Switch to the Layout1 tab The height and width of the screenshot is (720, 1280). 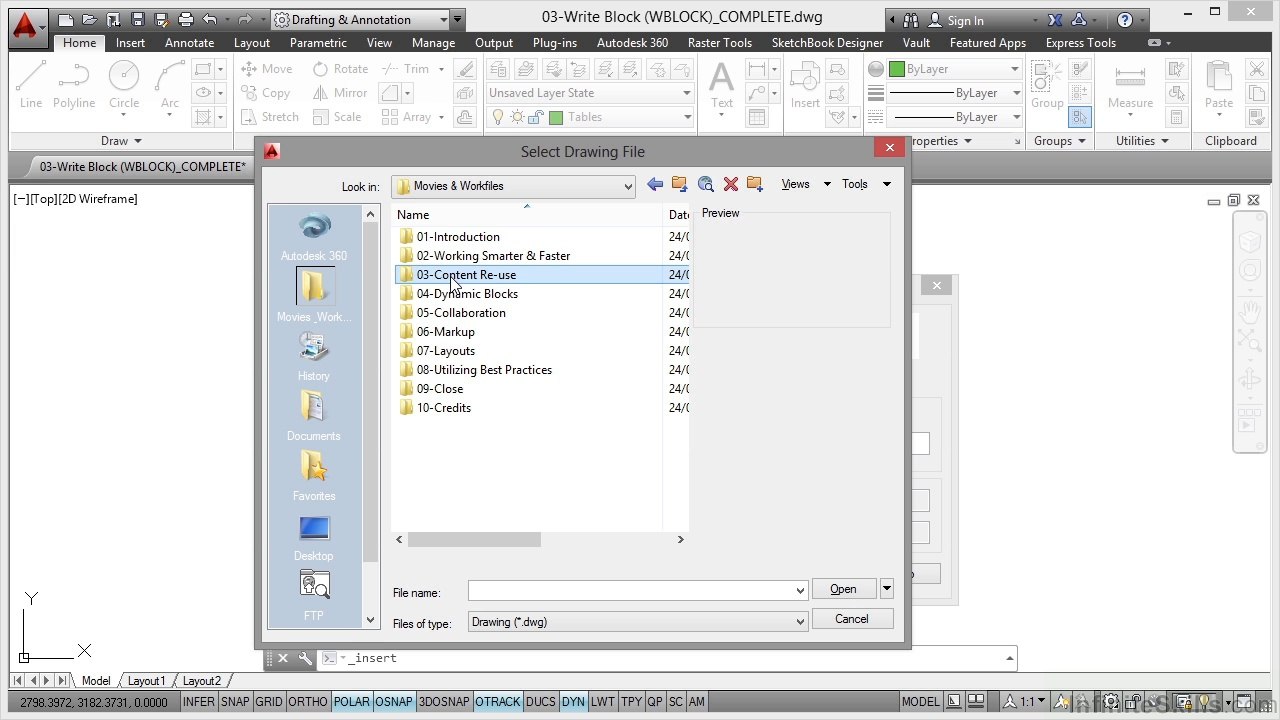[146, 681]
